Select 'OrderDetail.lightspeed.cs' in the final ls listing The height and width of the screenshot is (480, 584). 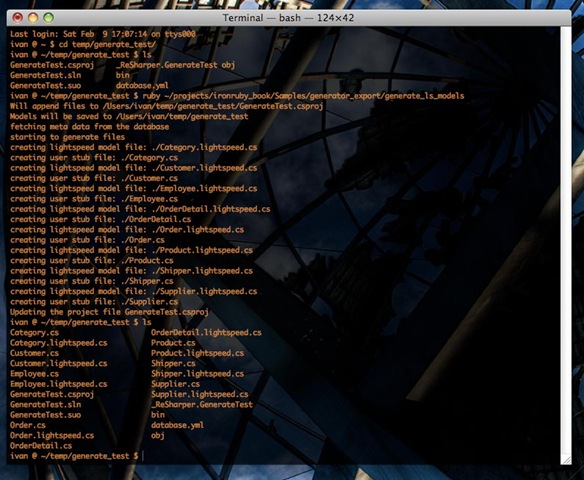206,333
